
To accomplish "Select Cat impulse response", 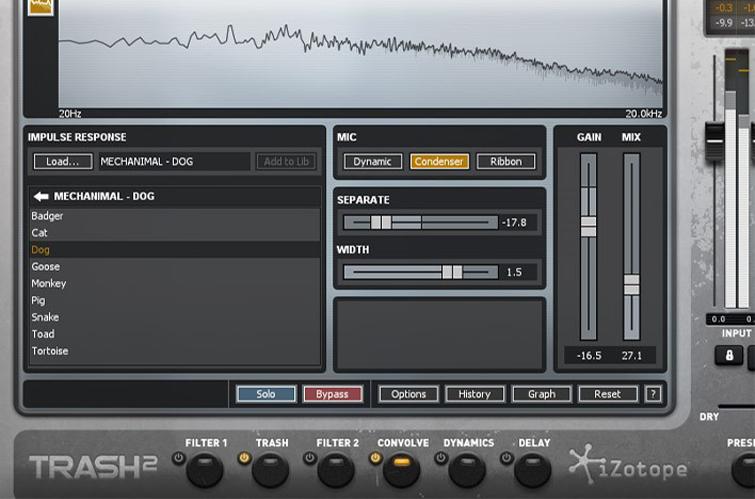I will (x=174, y=233).
